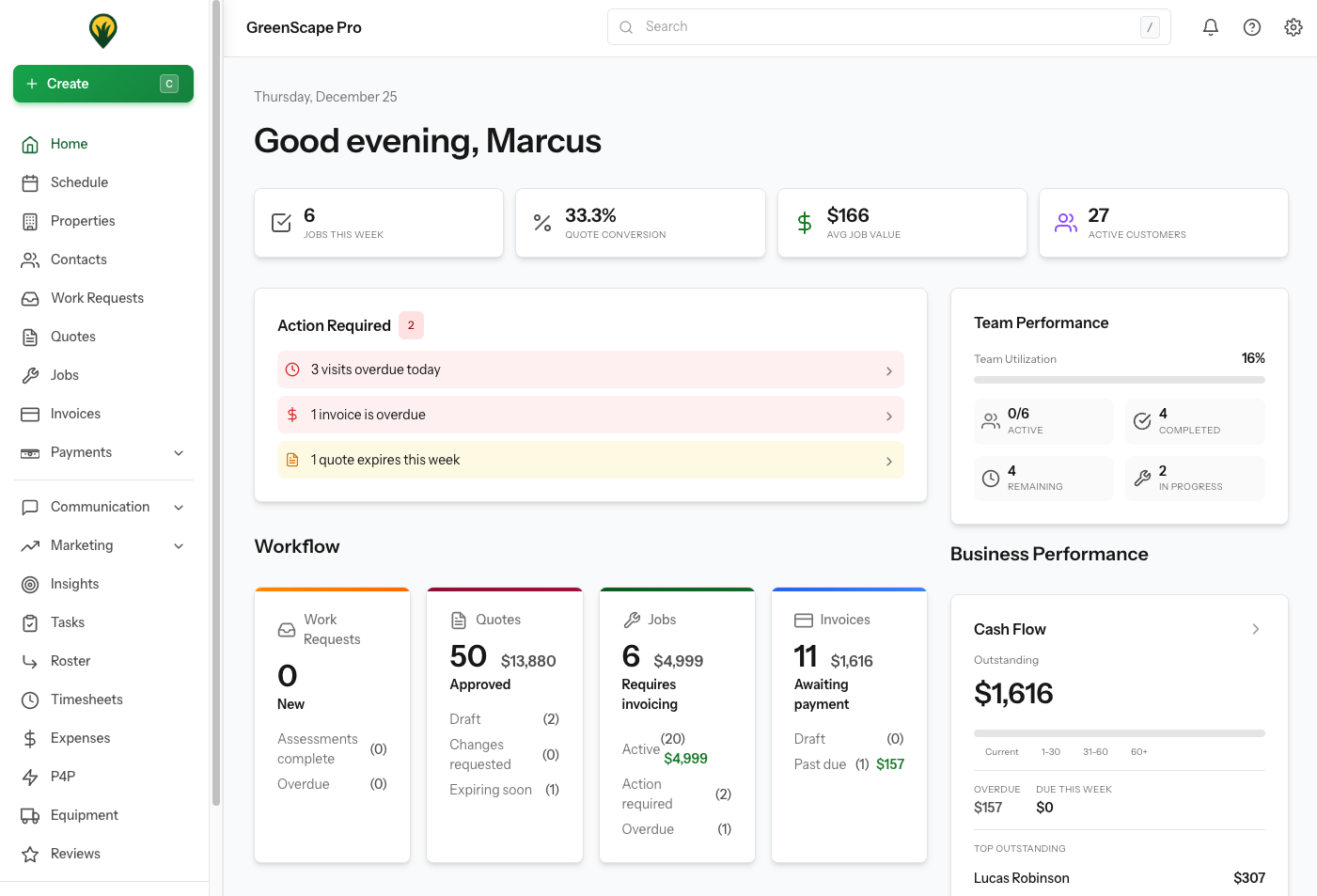This screenshot has width=1317, height=896.
Task: Open Tasks in sidebar
Action: 103,622
